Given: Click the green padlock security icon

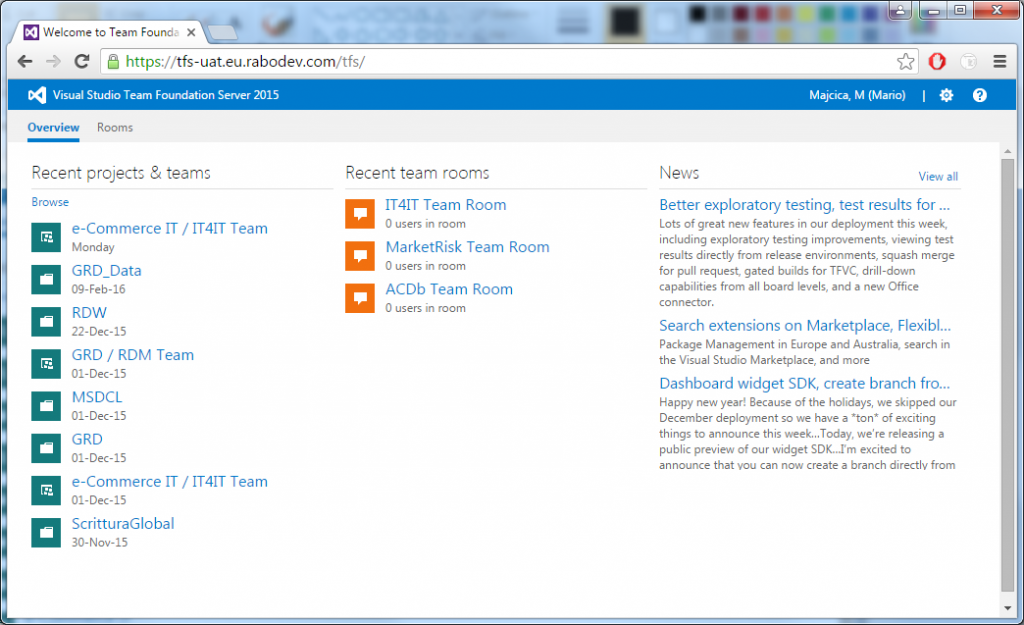Looking at the screenshot, I should [x=113, y=61].
